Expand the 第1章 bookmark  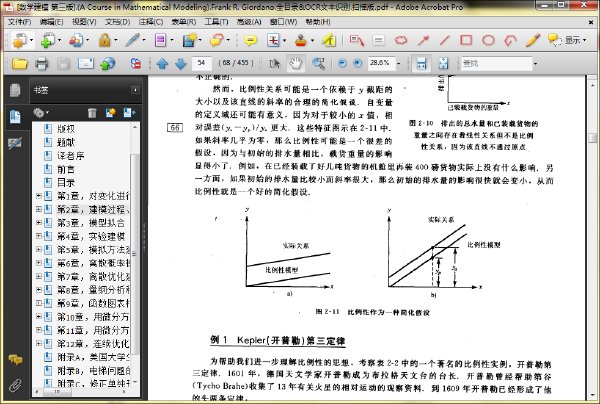coord(39,196)
